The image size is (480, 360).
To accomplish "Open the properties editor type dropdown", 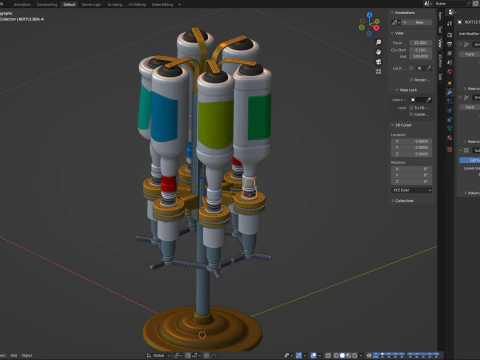I will 452,12.
